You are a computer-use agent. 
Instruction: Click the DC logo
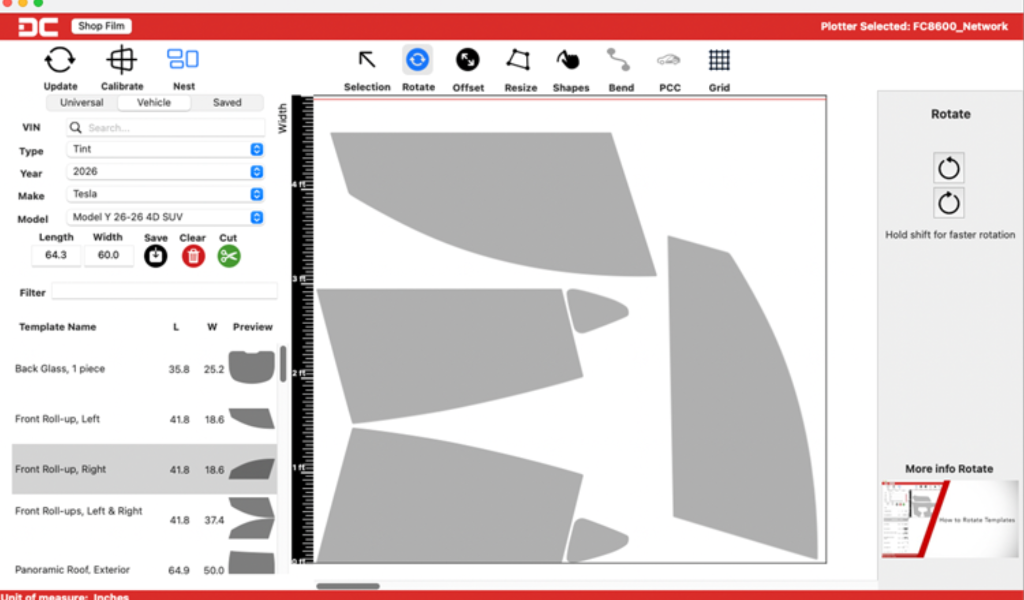[38, 27]
